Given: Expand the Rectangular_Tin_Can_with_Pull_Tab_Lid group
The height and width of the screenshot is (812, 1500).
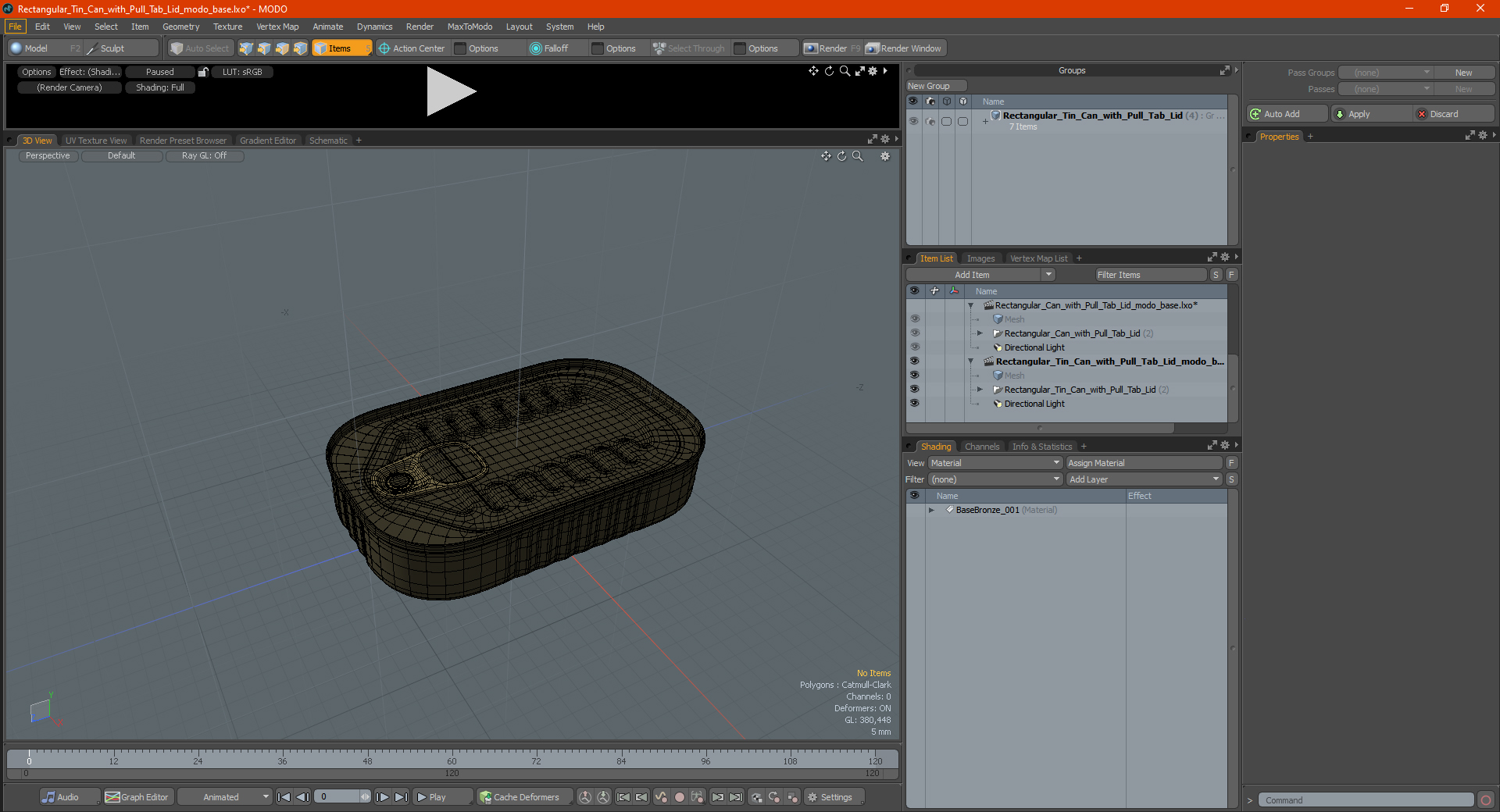Looking at the screenshot, I should [x=985, y=121].
